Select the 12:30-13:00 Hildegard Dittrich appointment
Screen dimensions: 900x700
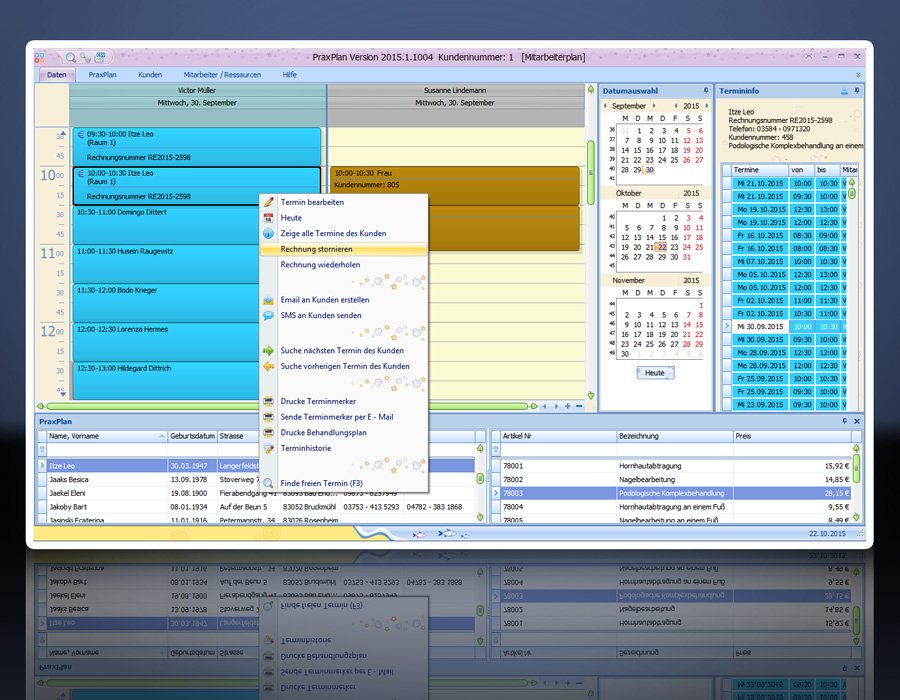point(166,381)
